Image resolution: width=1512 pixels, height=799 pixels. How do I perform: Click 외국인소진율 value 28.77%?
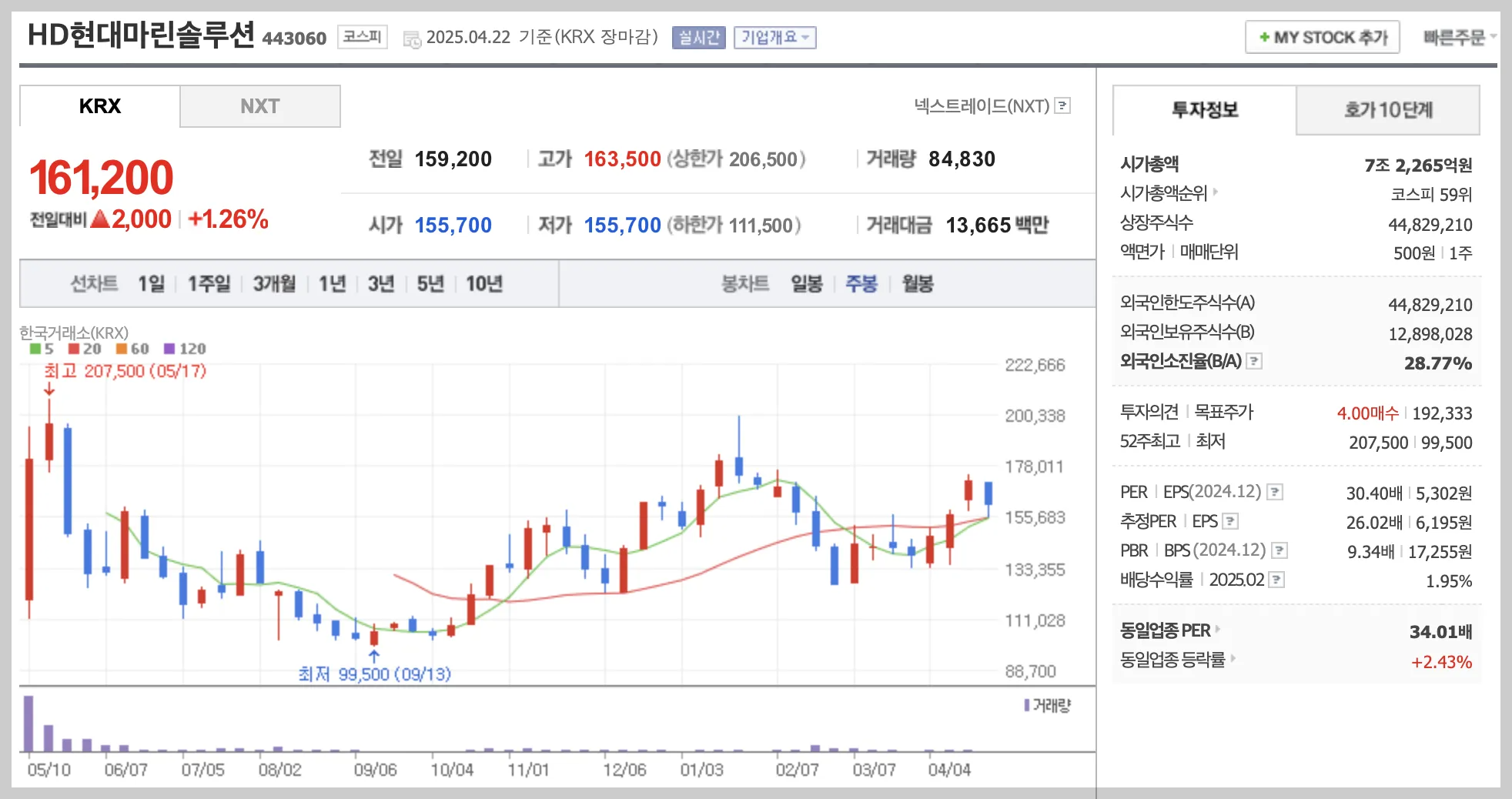point(1438,363)
